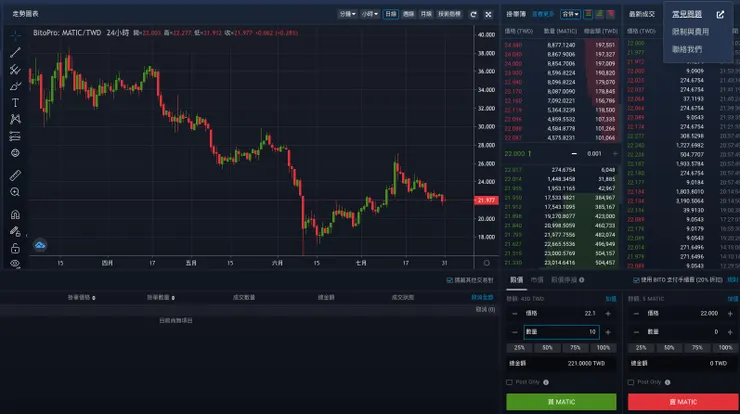
Task: Select the pitchfork drawing tool
Action: click(x=15, y=69)
